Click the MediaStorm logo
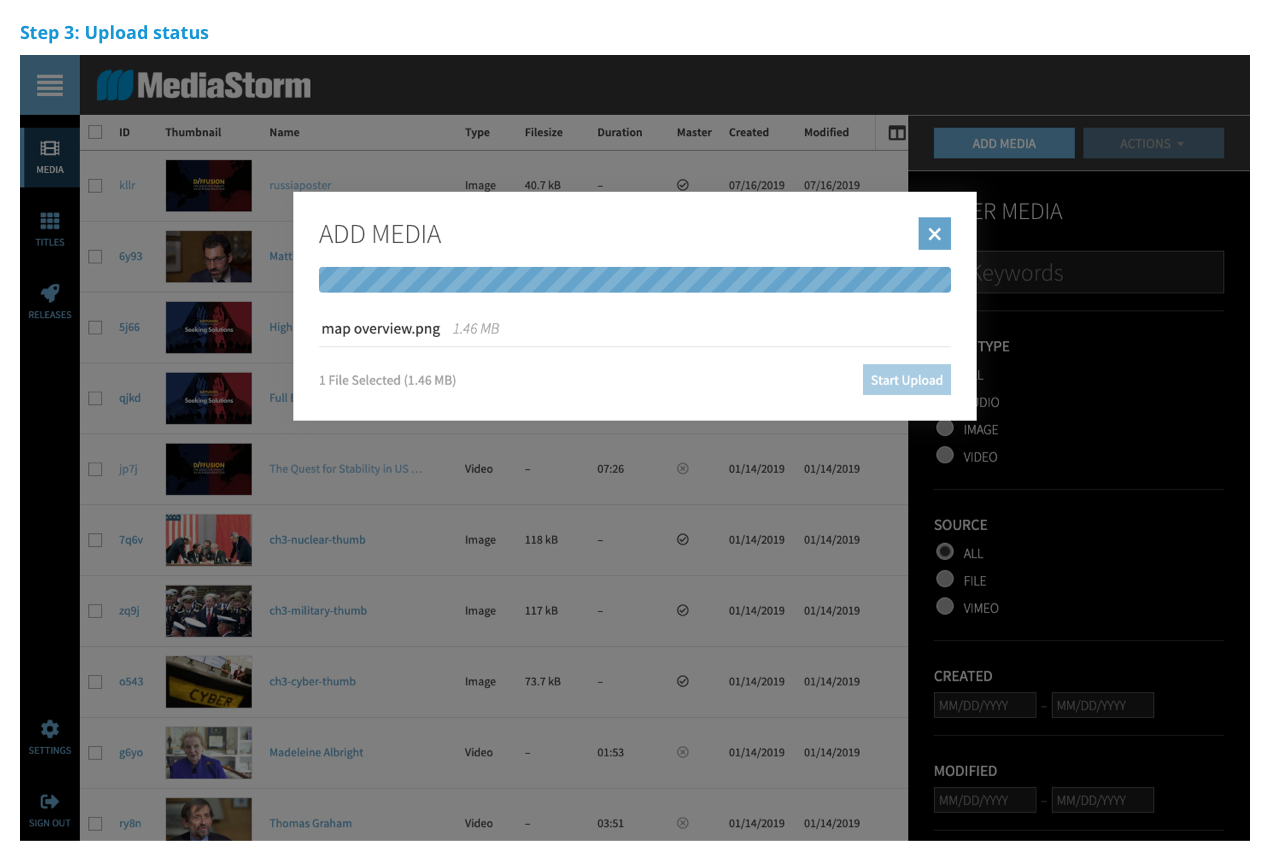The height and width of the screenshot is (864, 1280). click(204, 85)
